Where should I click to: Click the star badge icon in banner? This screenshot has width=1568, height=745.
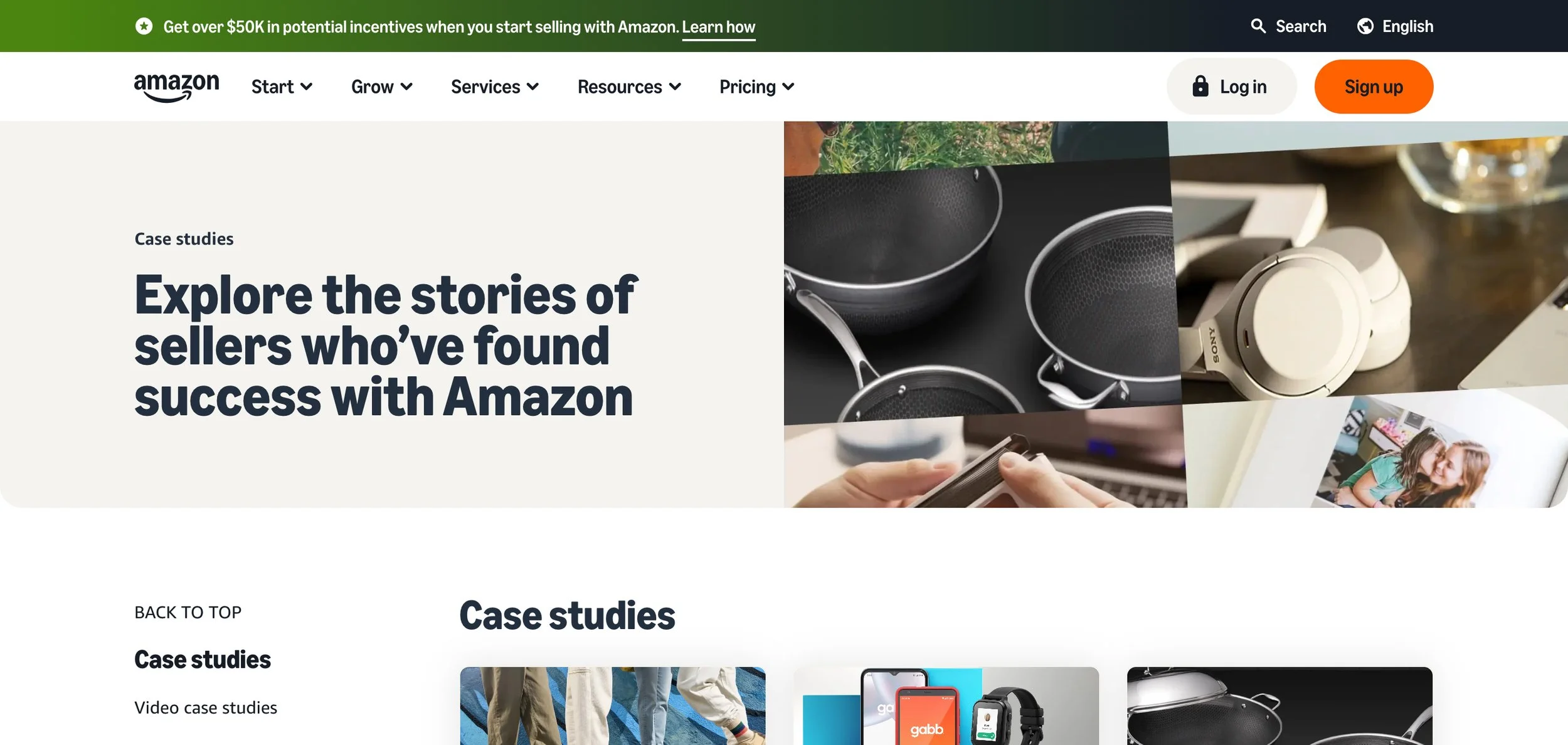pyautogui.click(x=144, y=26)
